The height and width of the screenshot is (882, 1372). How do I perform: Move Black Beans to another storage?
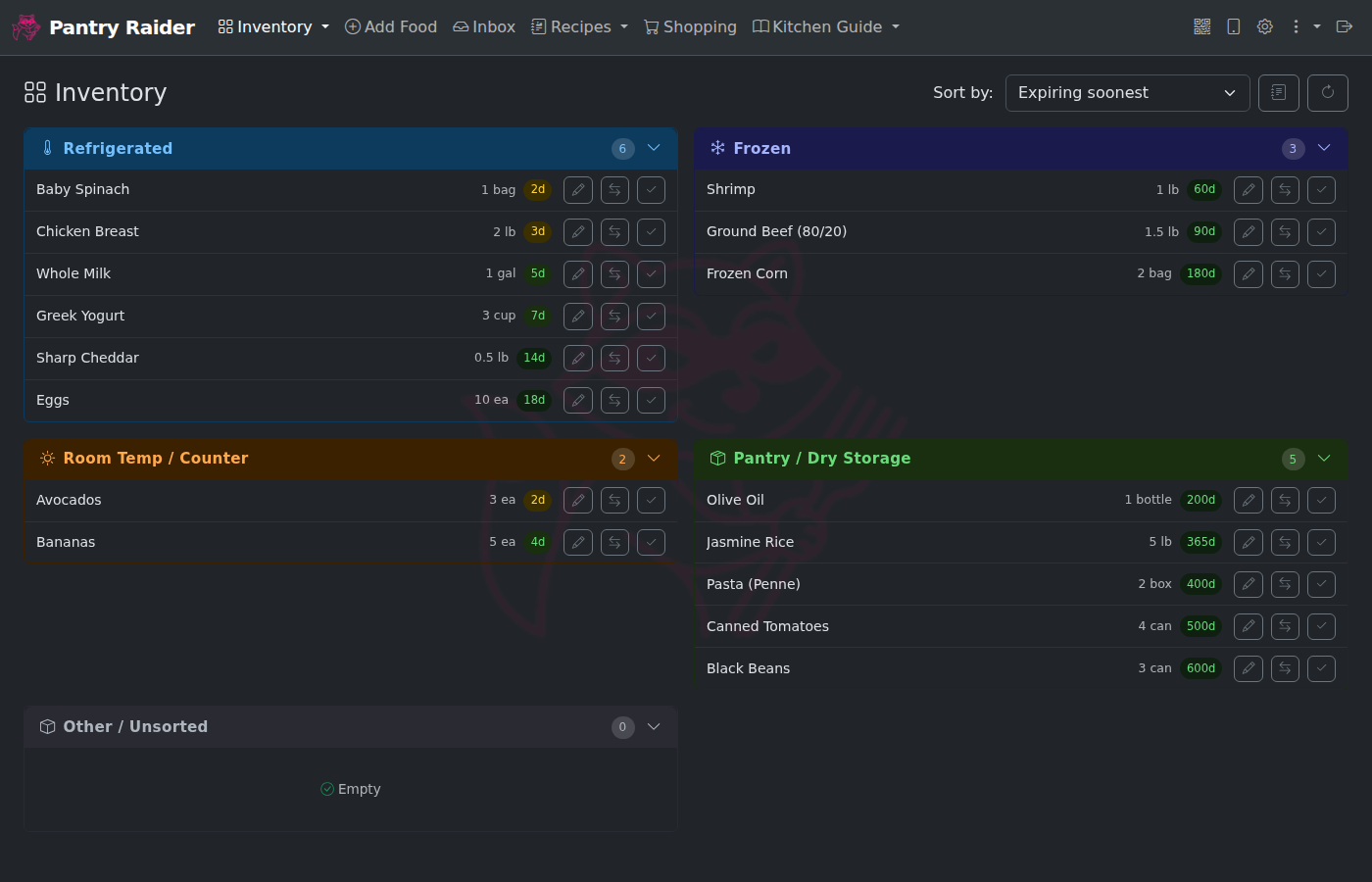[x=1285, y=669]
